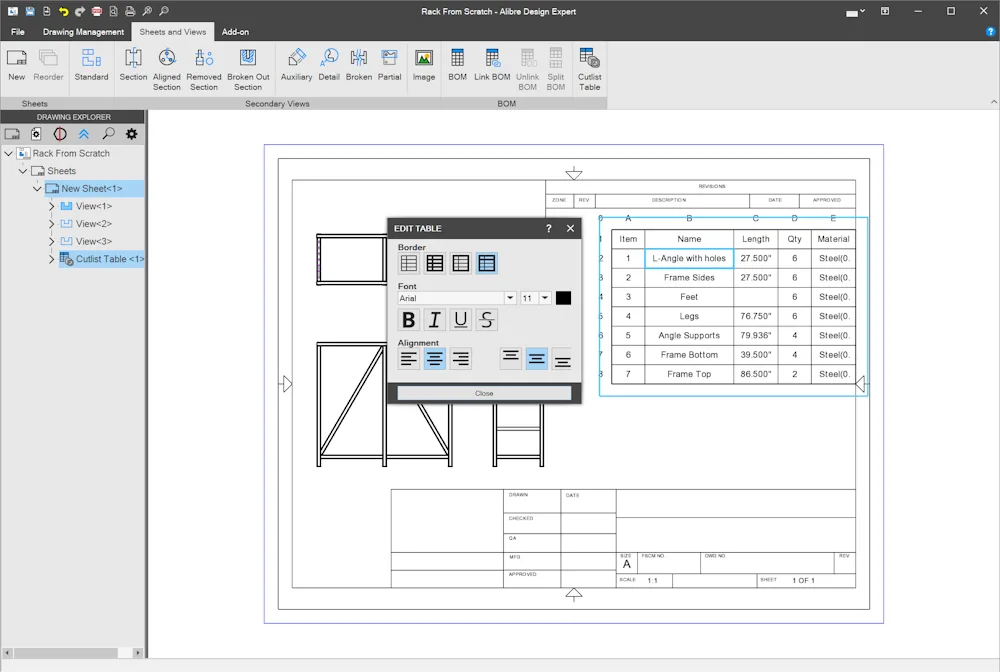Expand View<1> in the tree
This screenshot has height=672, width=1000.
pyautogui.click(x=52, y=206)
